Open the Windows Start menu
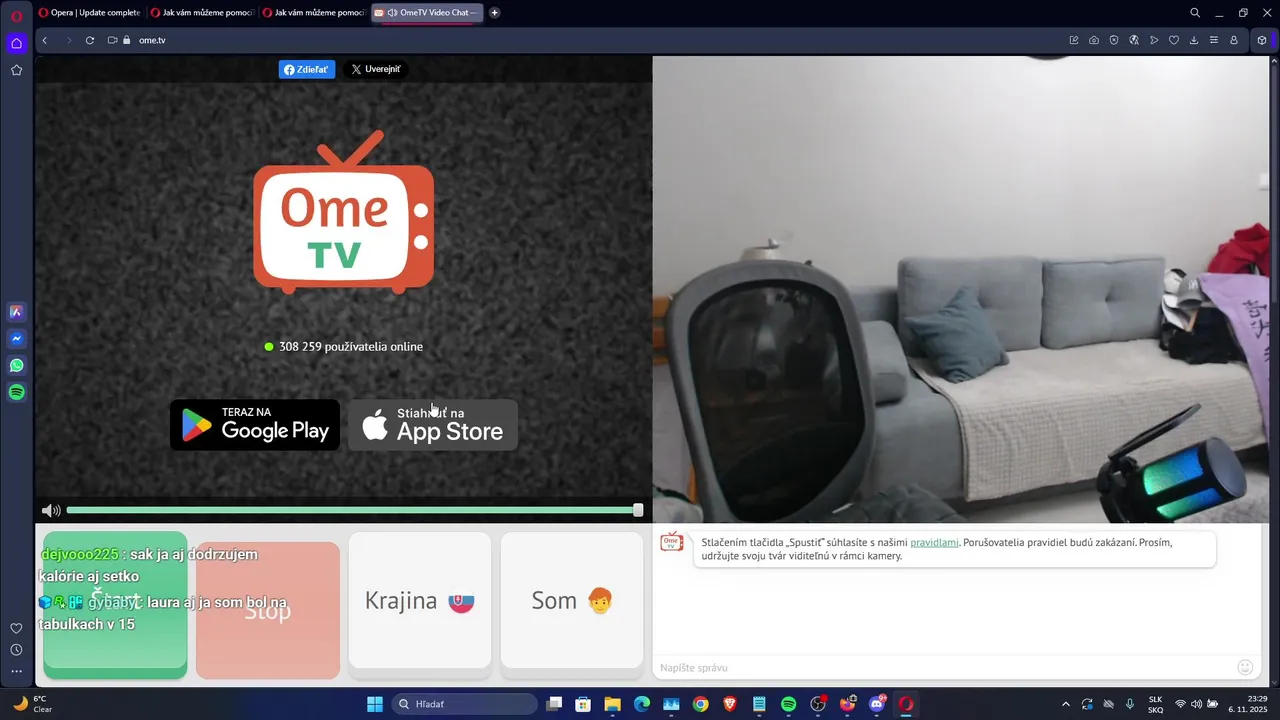 click(x=375, y=704)
